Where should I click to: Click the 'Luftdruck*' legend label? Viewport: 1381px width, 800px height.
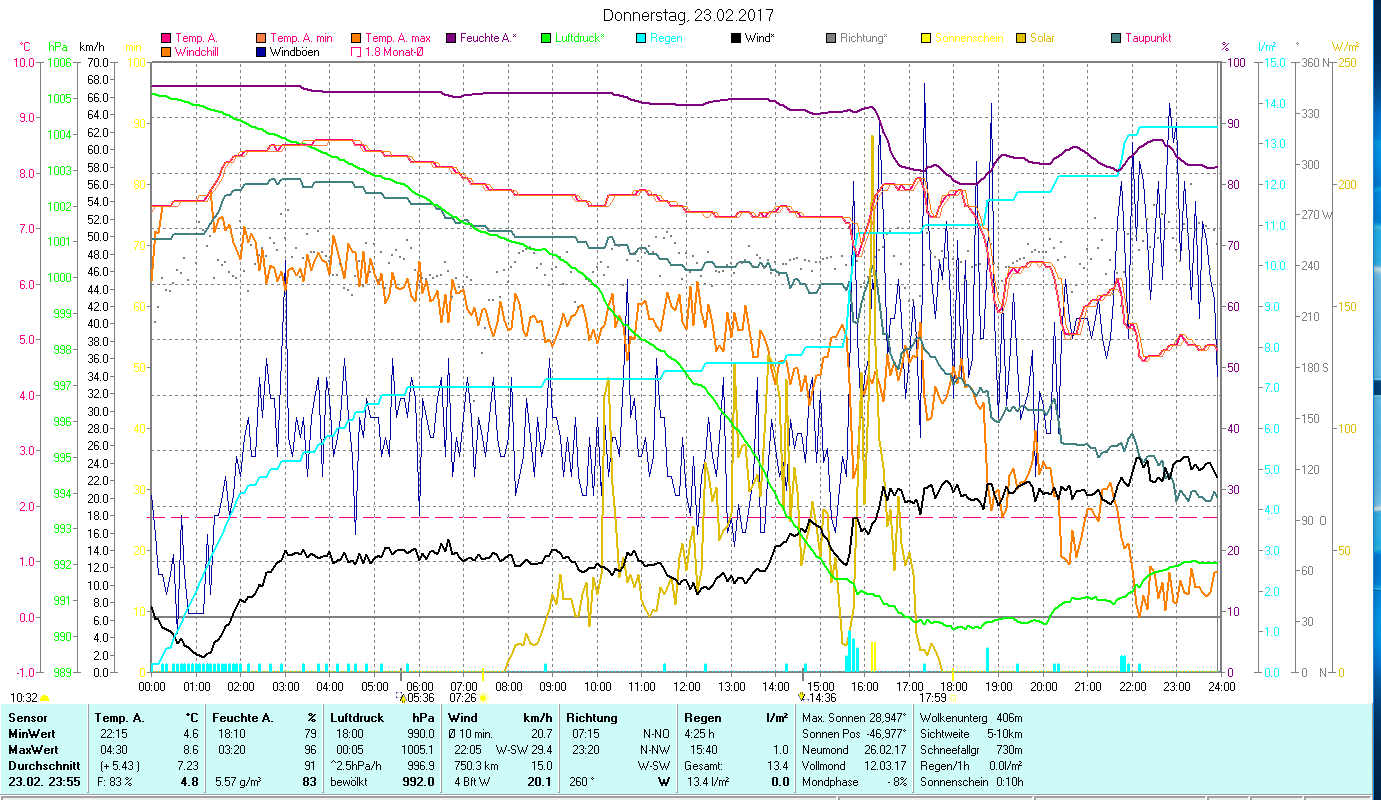coord(579,38)
